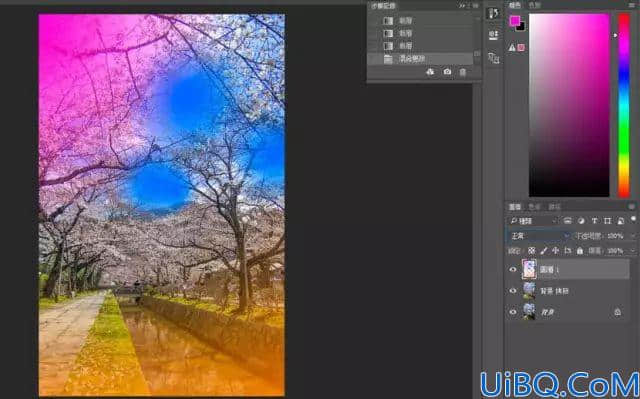Select the Color tab in the color panel
This screenshot has height=399, width=640.
[515, 5]
